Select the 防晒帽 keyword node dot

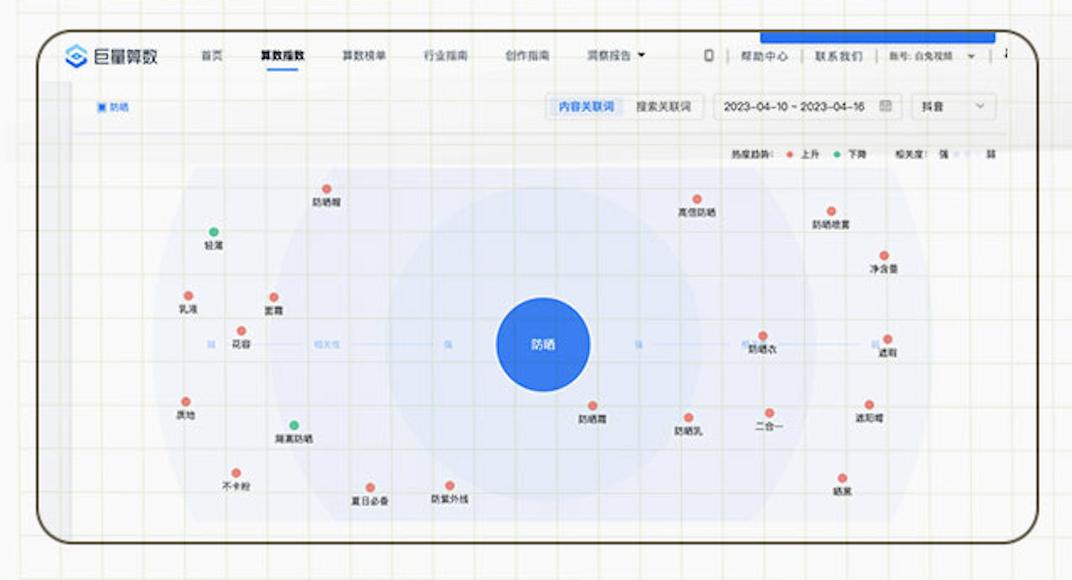click(x=325, y=187)
